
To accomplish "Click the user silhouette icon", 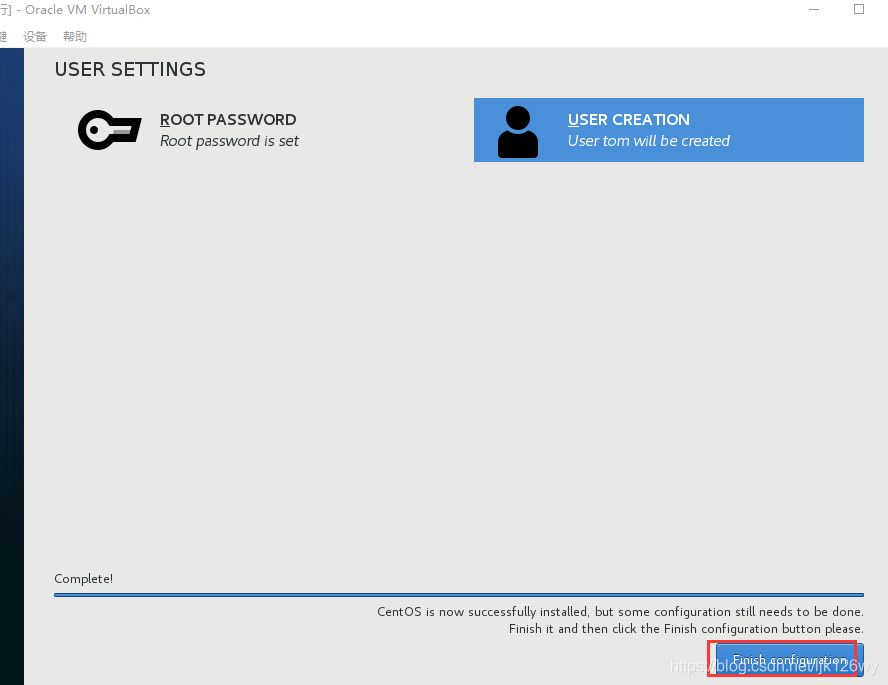I will coord(518,132).
